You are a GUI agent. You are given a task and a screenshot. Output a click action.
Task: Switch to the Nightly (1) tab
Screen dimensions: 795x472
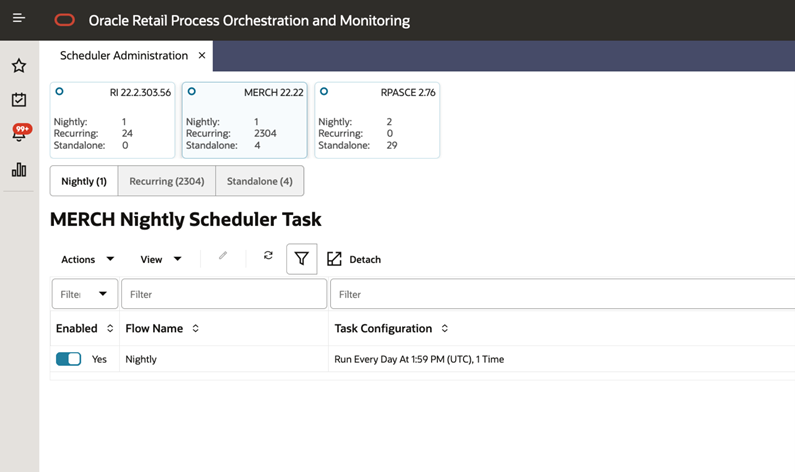[84, 181]
